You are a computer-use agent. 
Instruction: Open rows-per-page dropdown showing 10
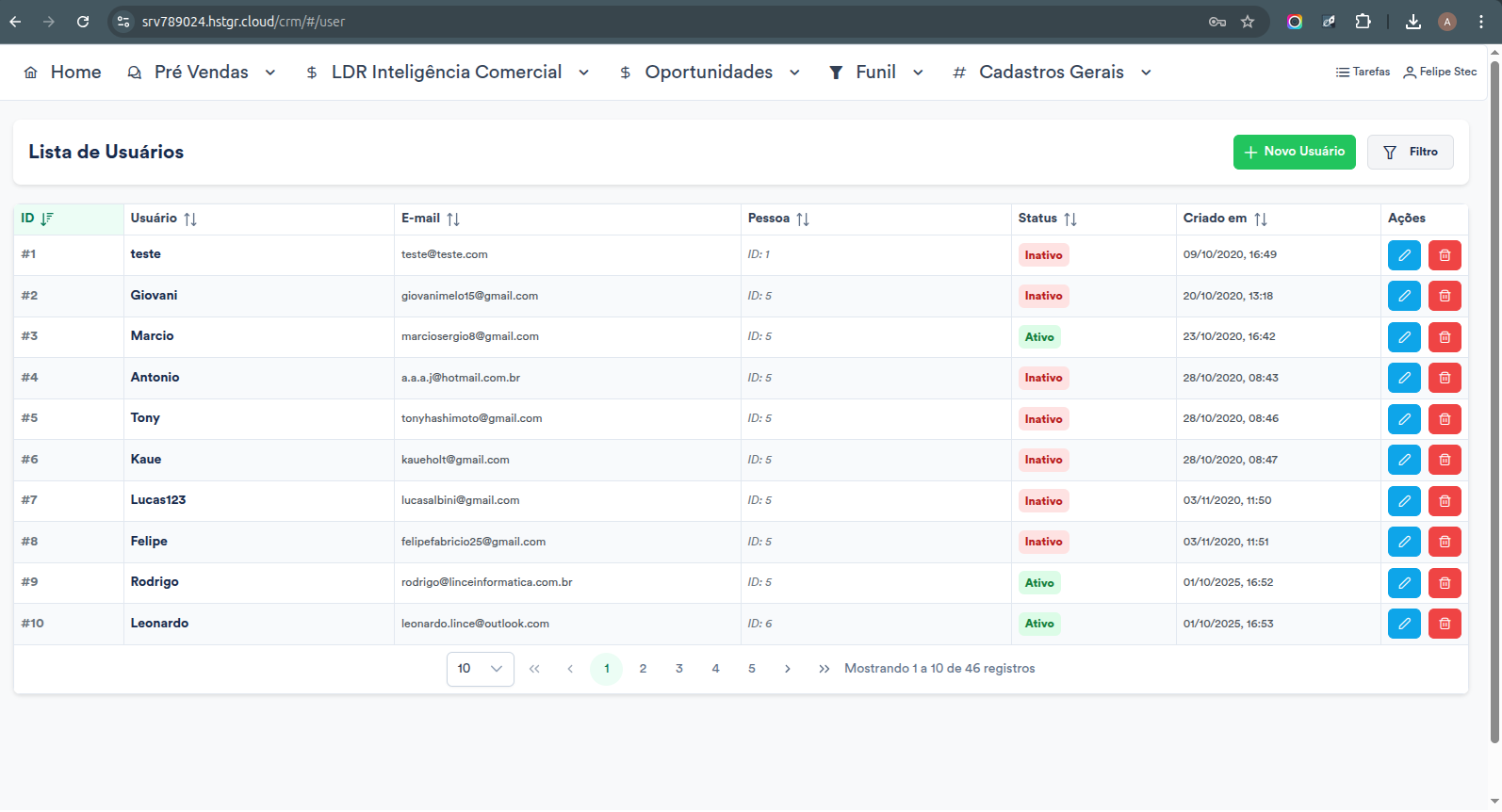click(481, 670)
